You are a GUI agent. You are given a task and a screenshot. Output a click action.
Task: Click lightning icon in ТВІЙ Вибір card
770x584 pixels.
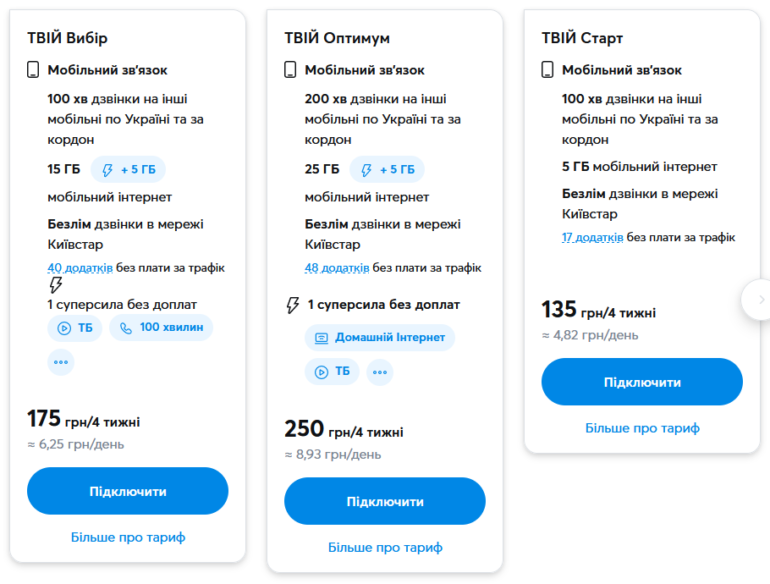56,285
